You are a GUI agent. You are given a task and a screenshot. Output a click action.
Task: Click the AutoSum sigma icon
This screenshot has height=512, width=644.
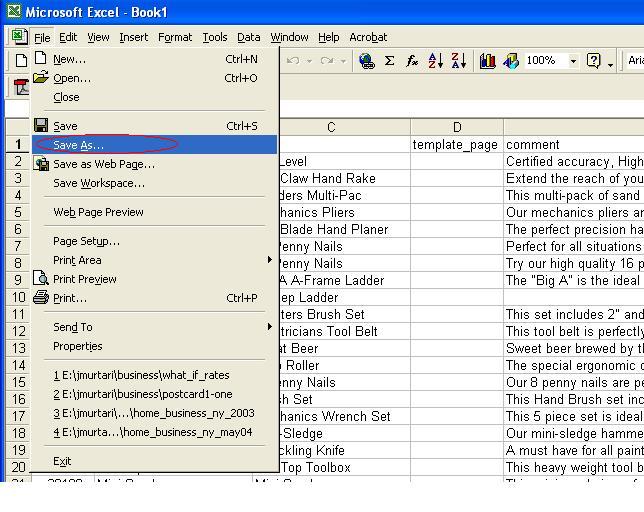coord(389,61)
